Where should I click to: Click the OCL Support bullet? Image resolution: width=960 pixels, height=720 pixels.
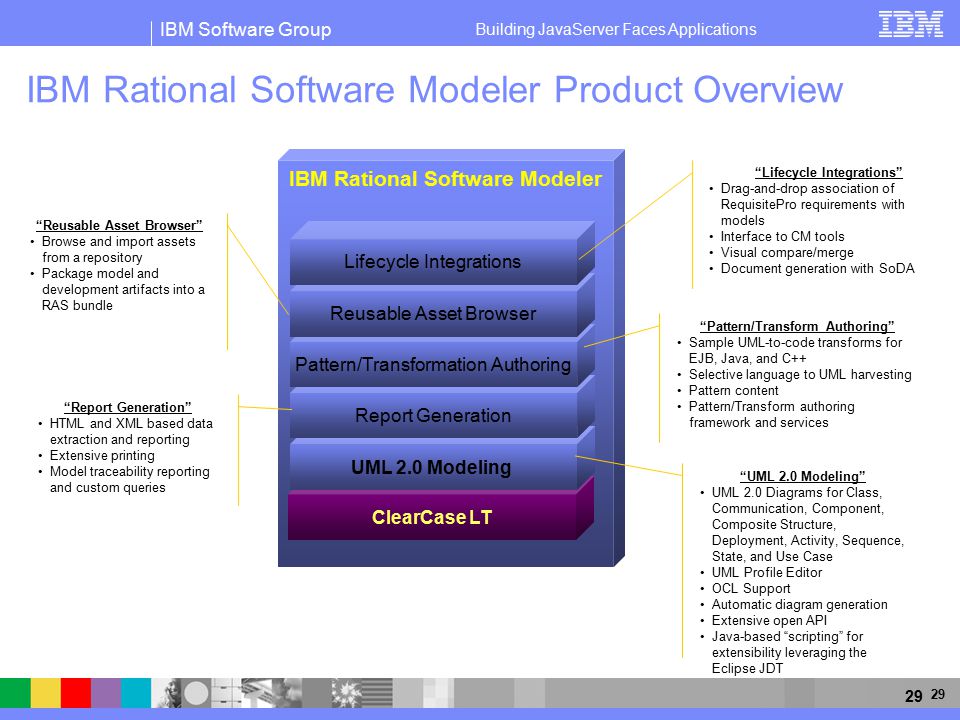coord(751,588)
